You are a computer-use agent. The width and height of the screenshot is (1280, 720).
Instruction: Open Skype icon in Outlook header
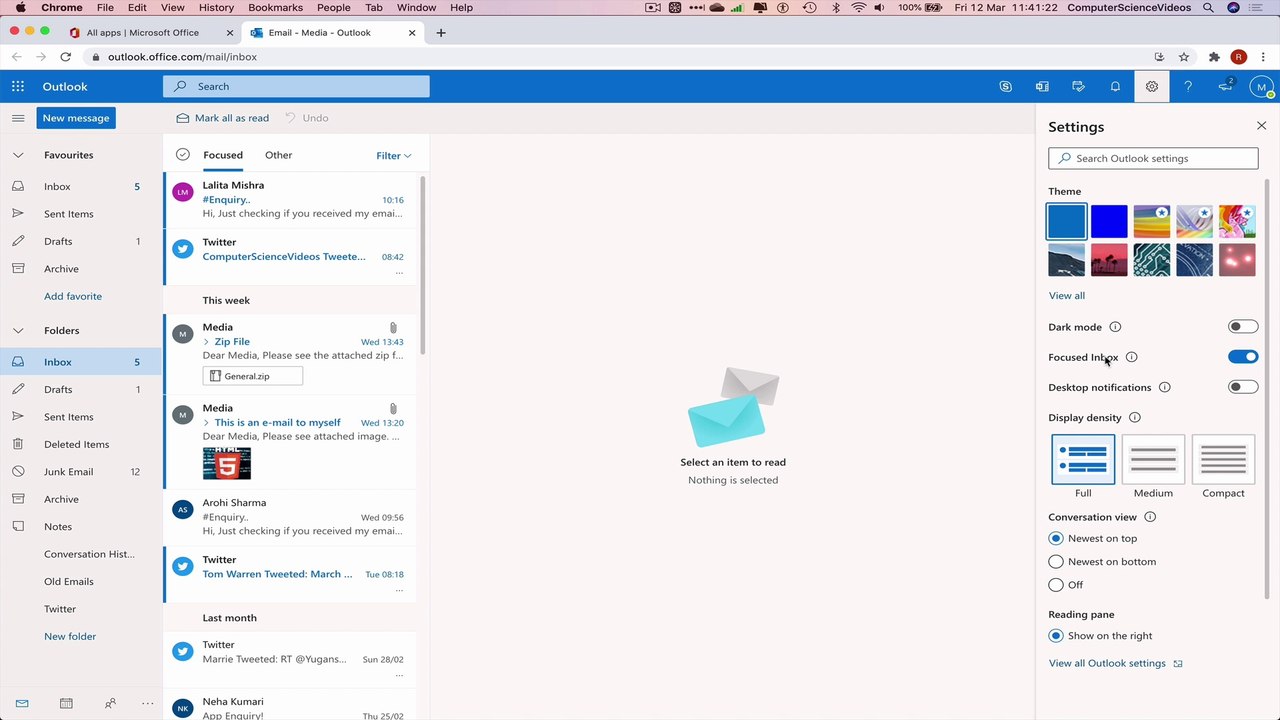point(1006,87)
